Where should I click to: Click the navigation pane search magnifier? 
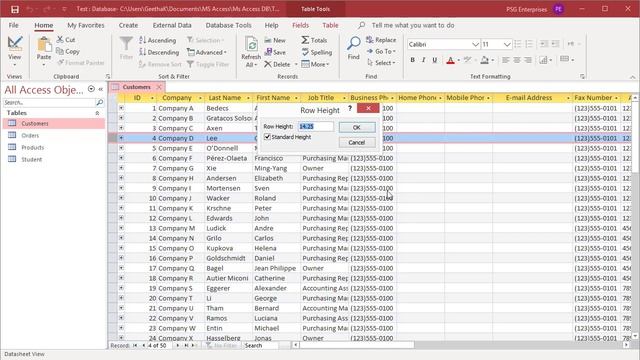pos(99,102)
